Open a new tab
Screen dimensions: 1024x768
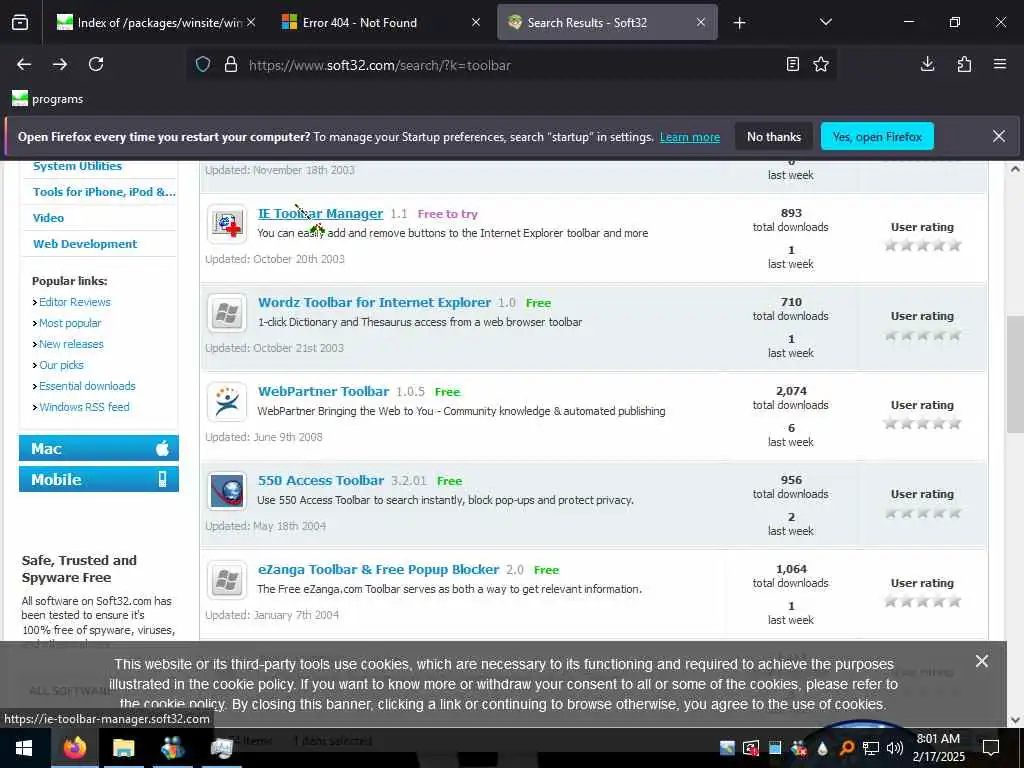click(739, 23)
